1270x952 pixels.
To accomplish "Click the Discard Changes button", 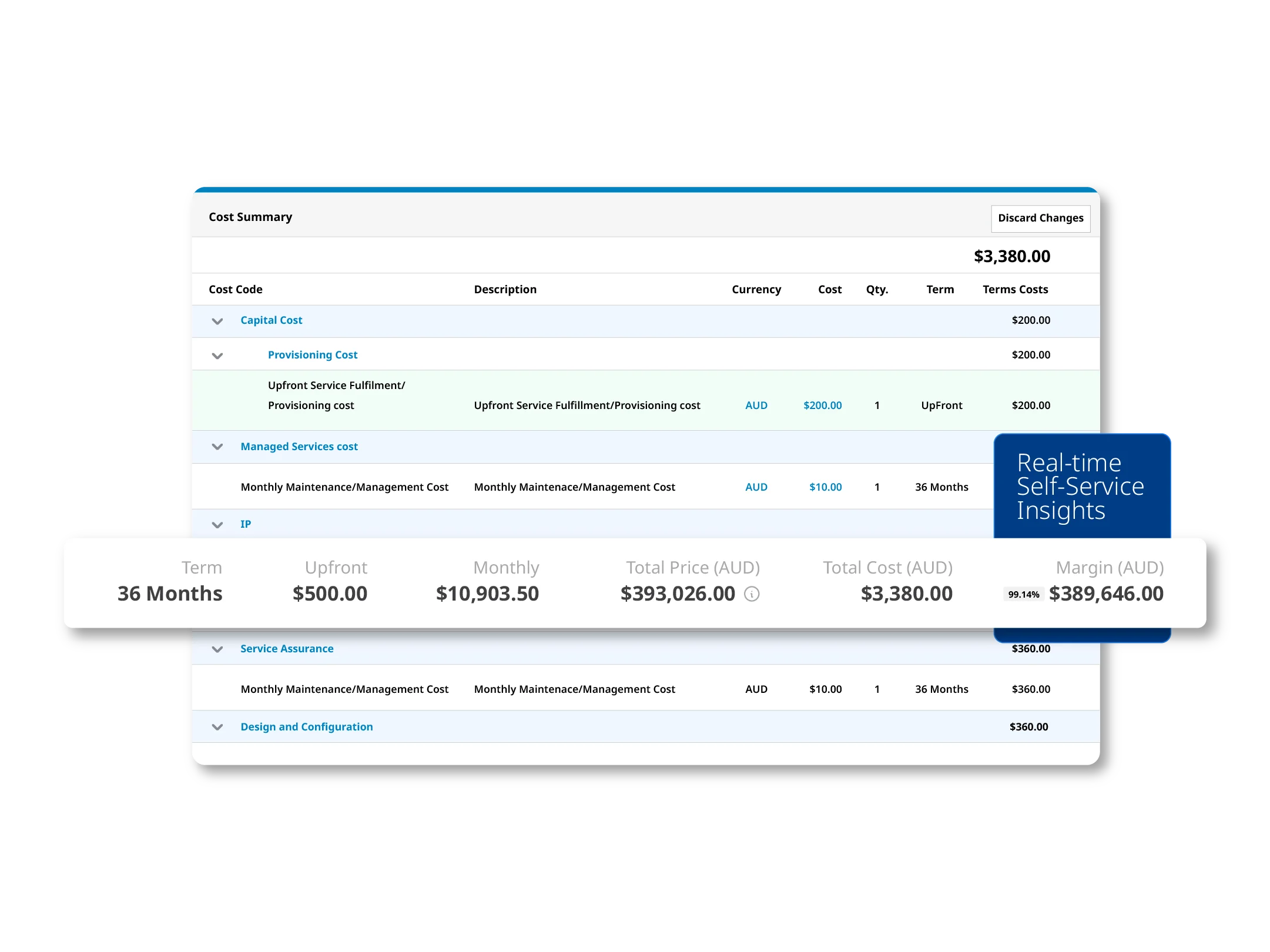I will tap(1040, 218).
